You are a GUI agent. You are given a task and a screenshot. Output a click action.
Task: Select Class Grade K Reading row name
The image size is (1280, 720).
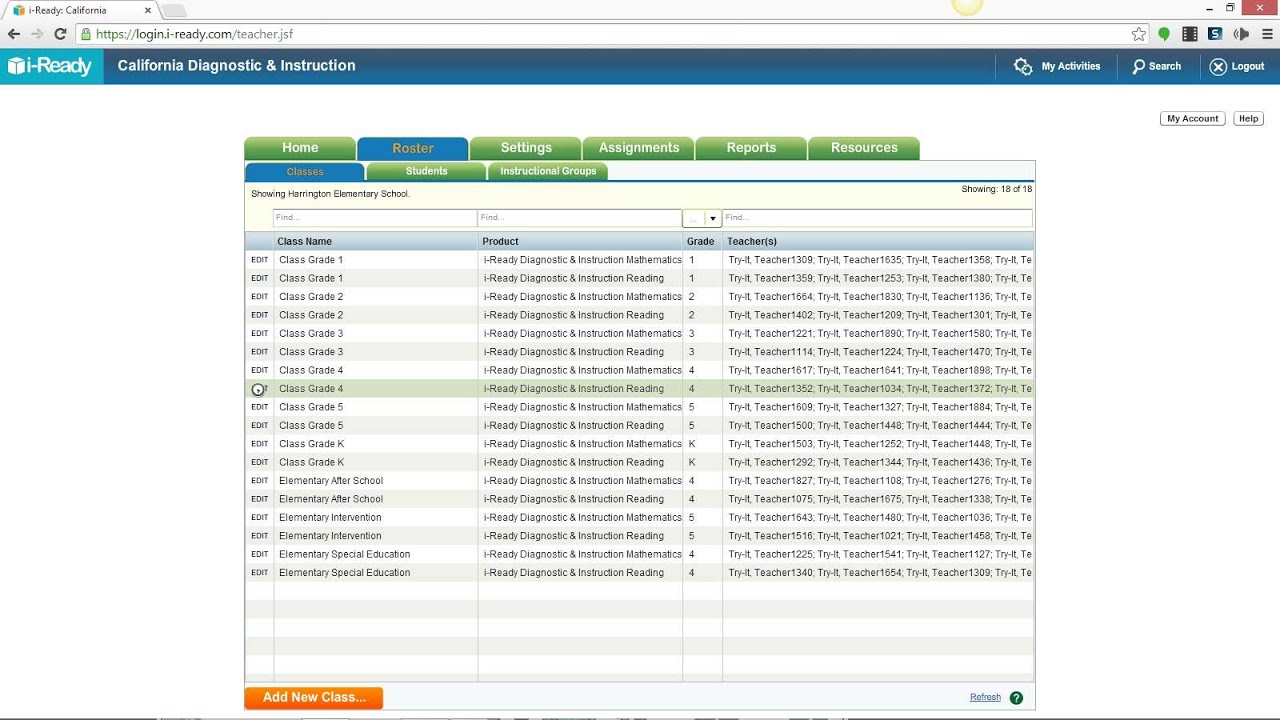click(311, 462)
